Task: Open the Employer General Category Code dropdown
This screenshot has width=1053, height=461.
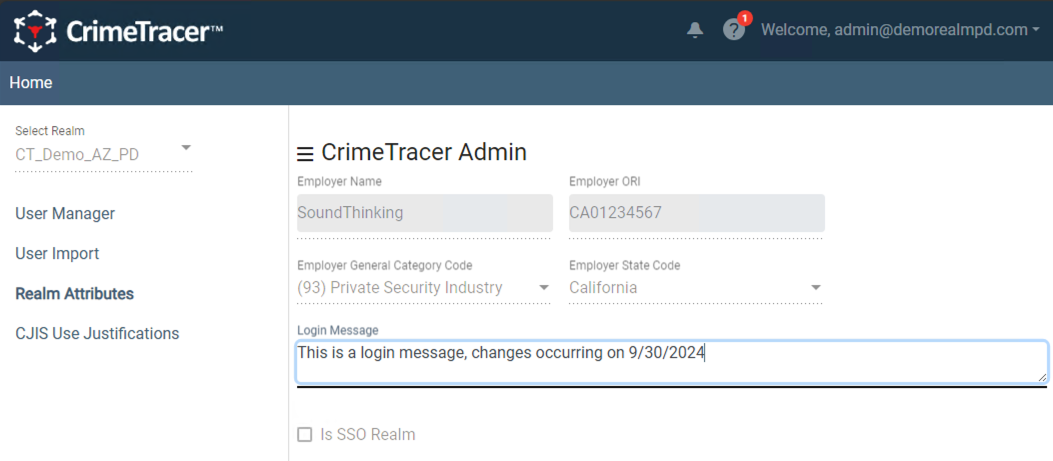Action: pyautogui.click(x=424, y=288)
